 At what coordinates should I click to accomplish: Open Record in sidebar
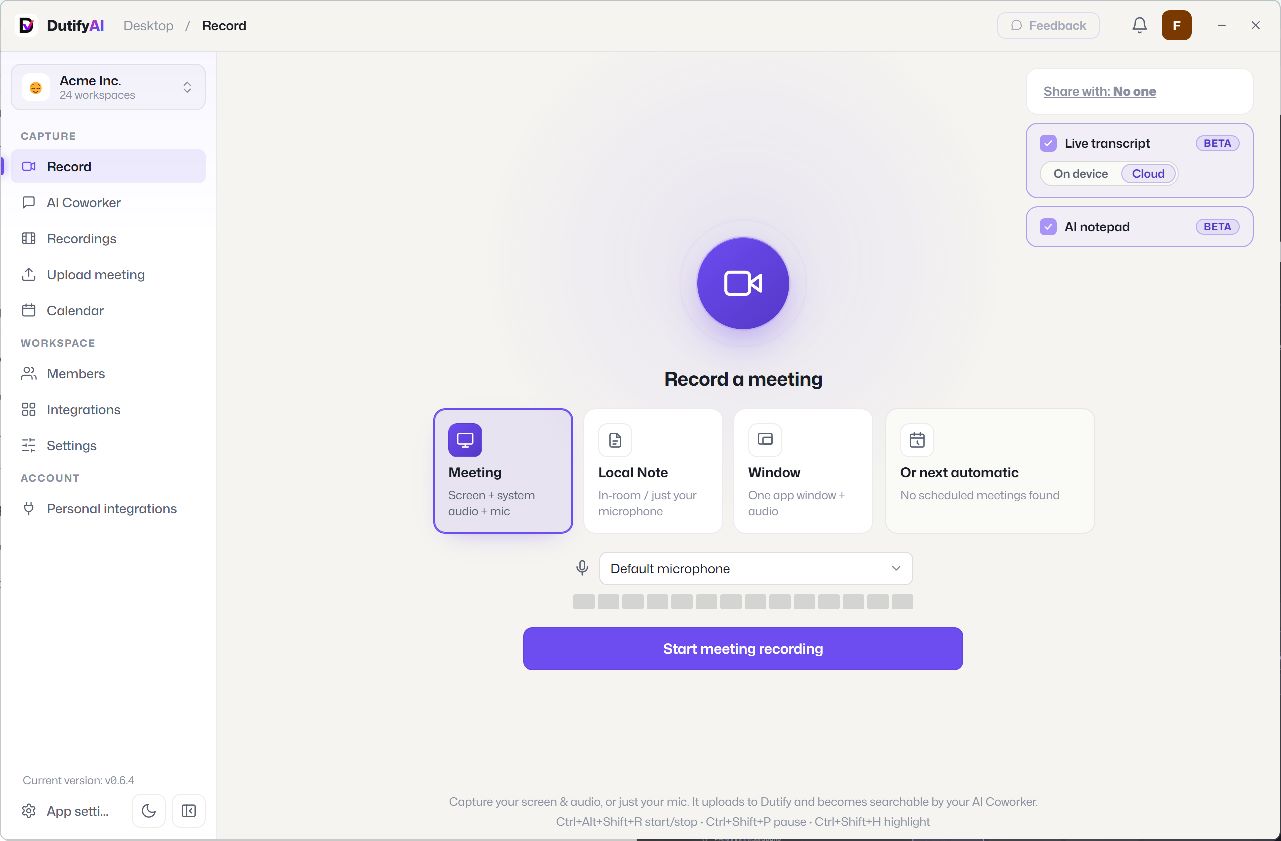point(108,166)
